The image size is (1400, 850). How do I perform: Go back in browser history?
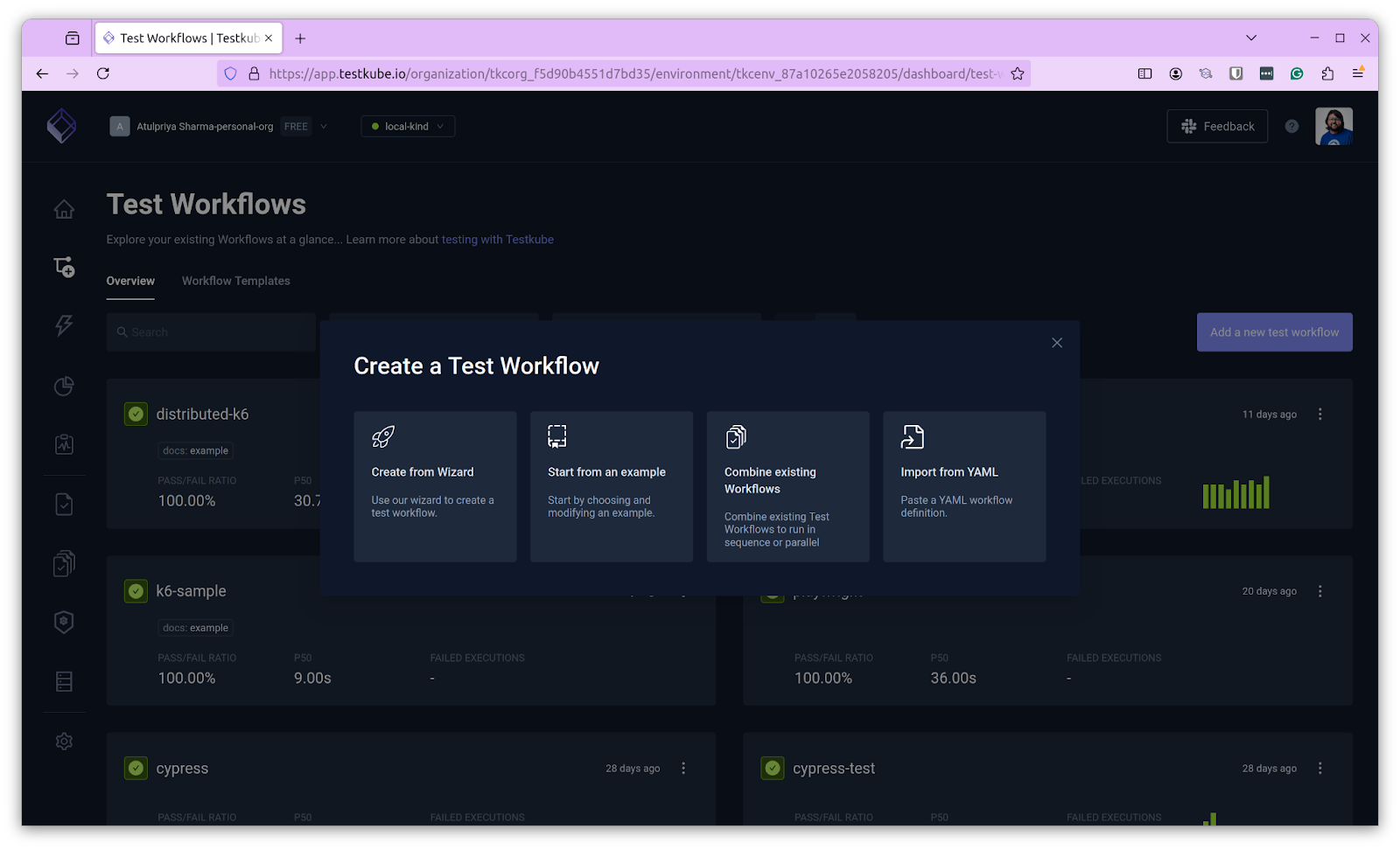point(42,73)
